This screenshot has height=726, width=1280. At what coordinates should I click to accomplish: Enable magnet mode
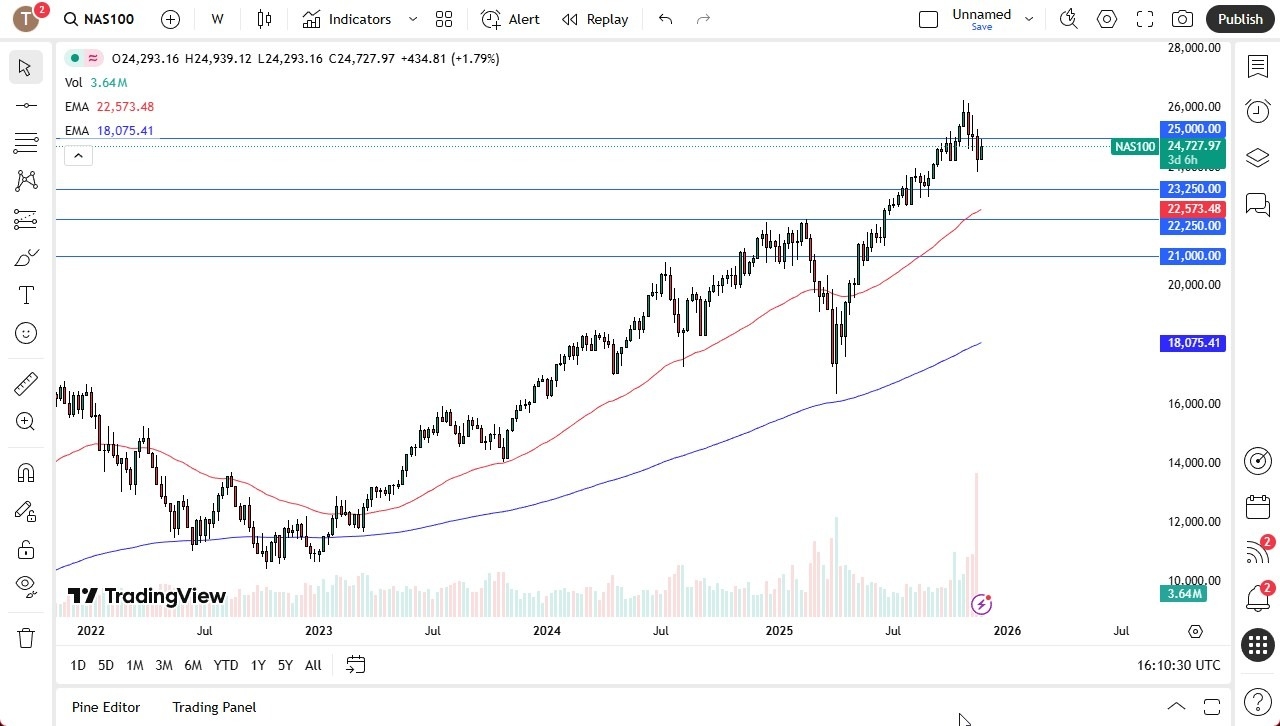(25, 472)
